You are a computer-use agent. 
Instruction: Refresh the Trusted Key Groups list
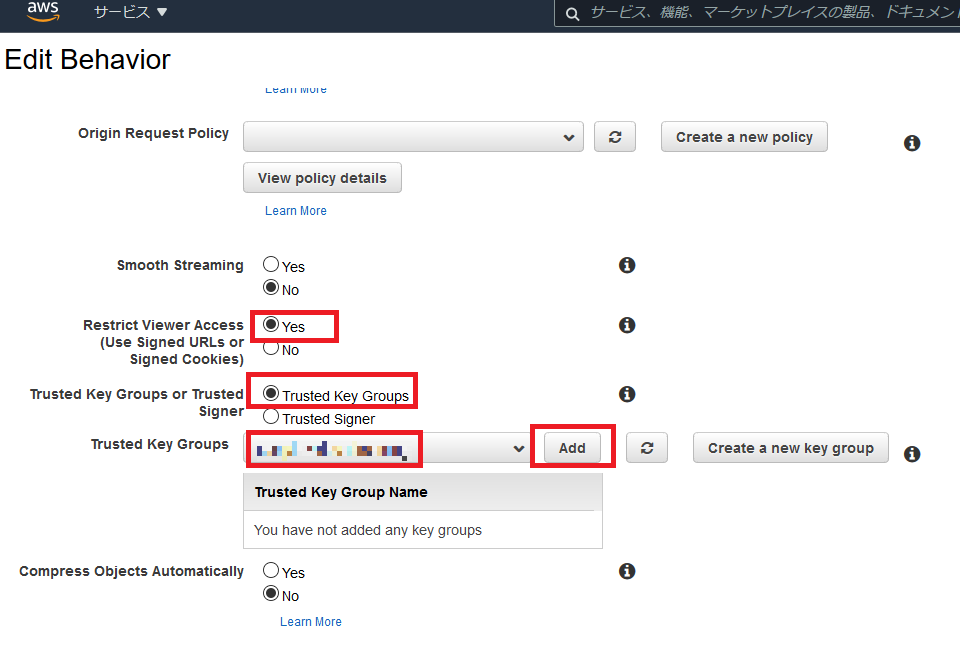point(647,448)
